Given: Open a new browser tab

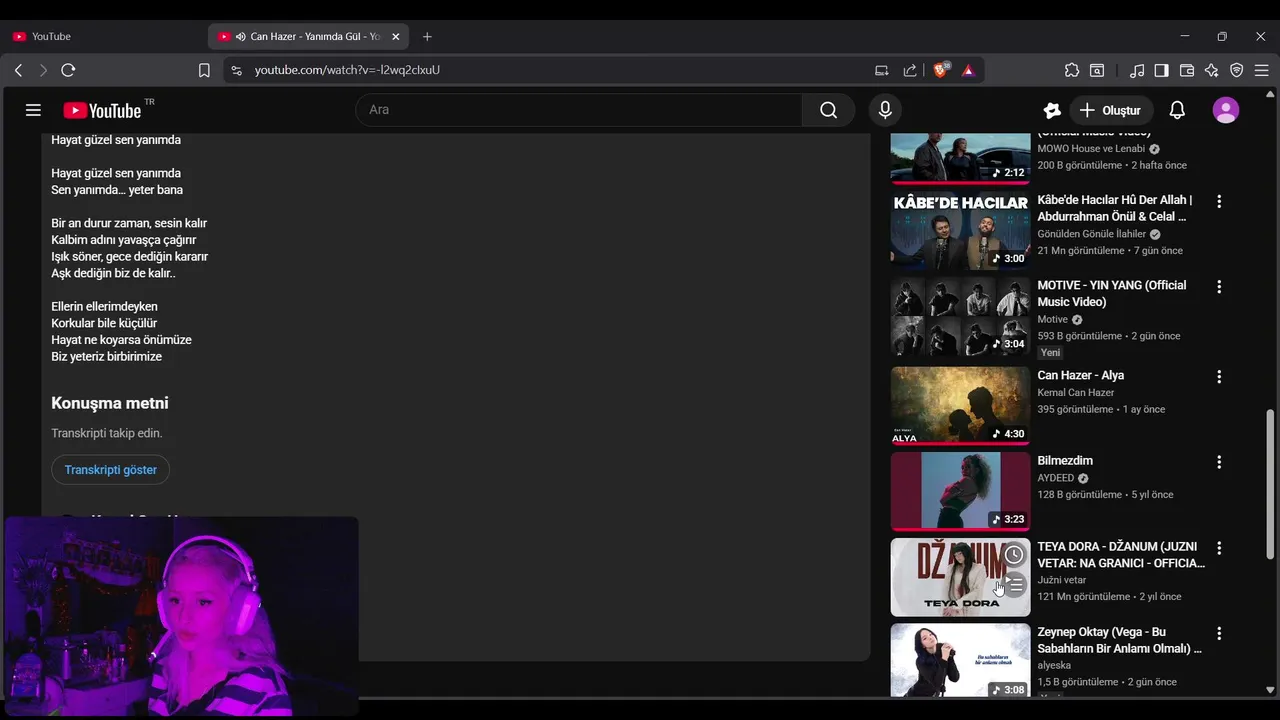Looking at the screenshot, I should [x=427, y=36].
